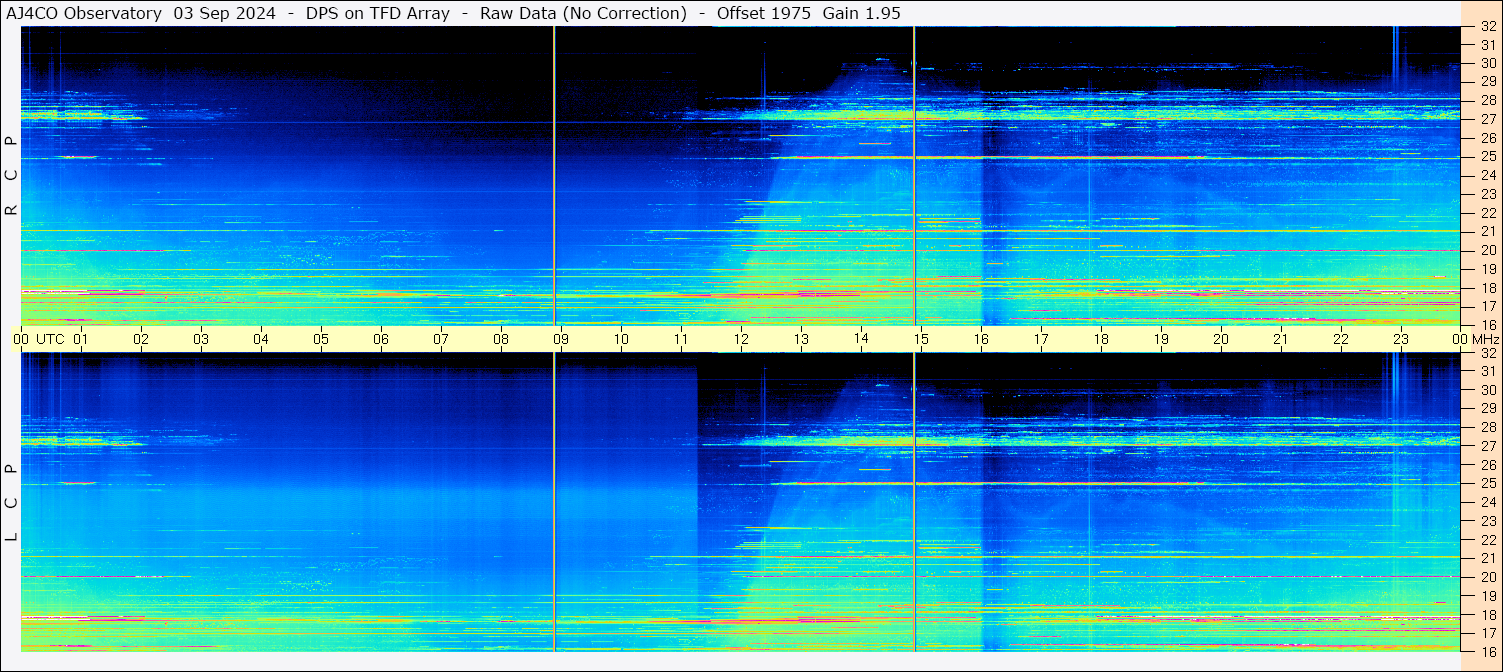The width and height of the screenshot is (1503, 672).
Task: Select hour "05" on the UTC time axis
Action: click(x=321, y=339)
